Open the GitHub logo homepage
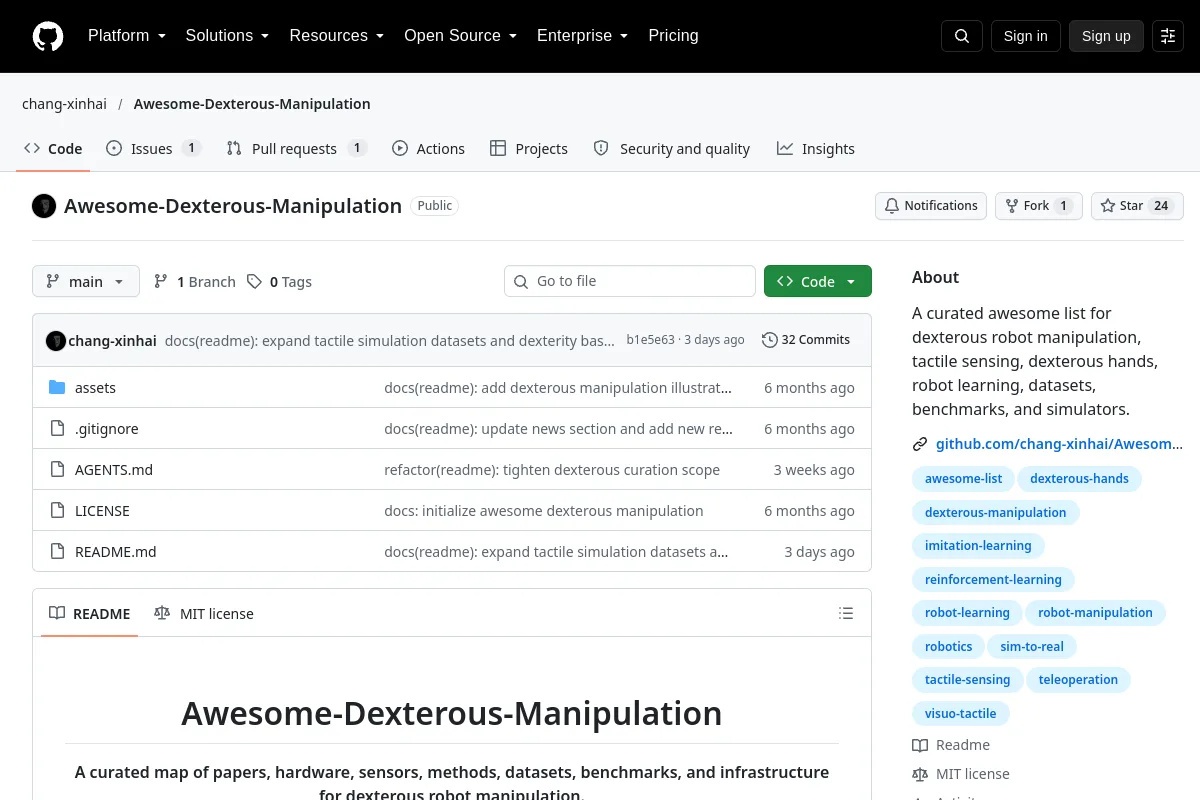Viewport: 1200px width, 800px height. click(x=48, y=36)
